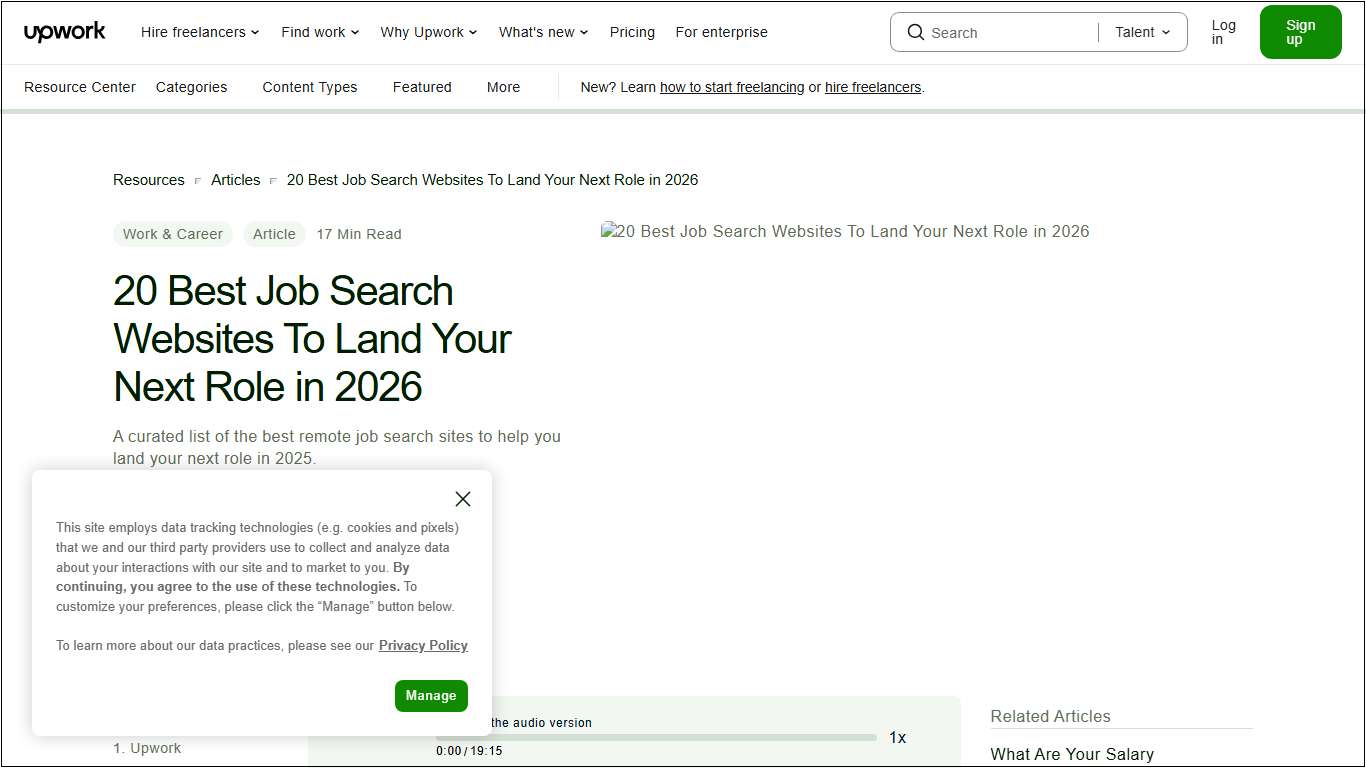Click the Manage cookie preferences button
The image size is (1366, 768).
coord(431,695)
